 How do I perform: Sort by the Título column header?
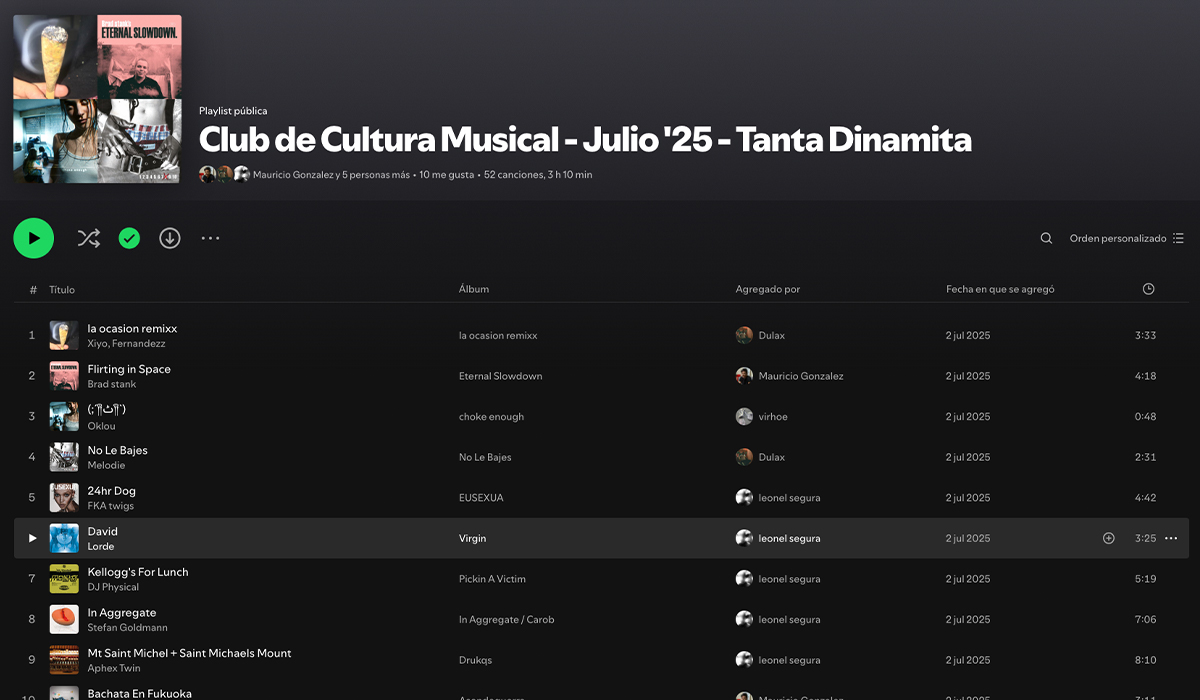tap(62, 289)
